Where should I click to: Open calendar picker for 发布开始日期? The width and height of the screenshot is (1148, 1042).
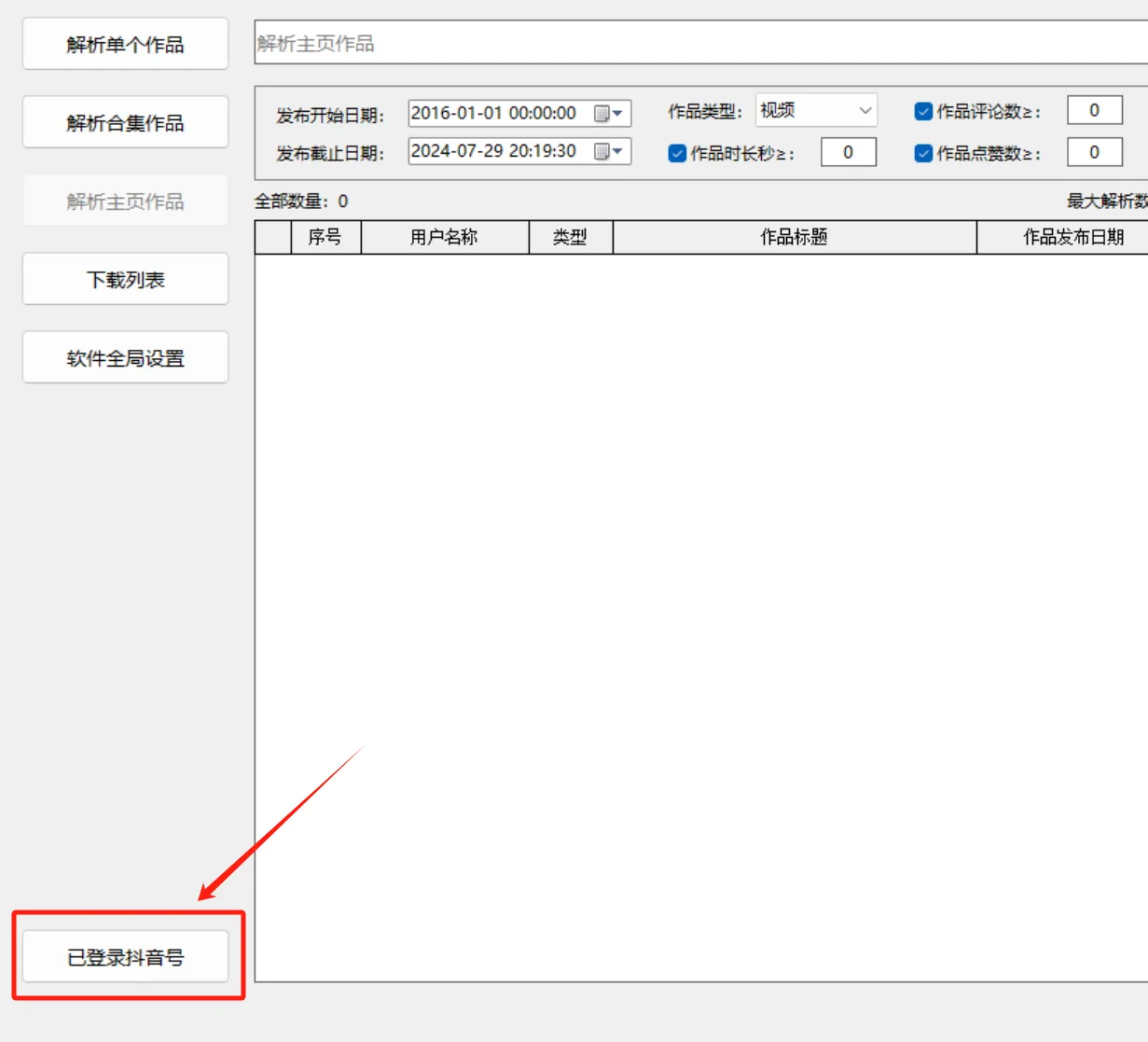pos(609,114)
